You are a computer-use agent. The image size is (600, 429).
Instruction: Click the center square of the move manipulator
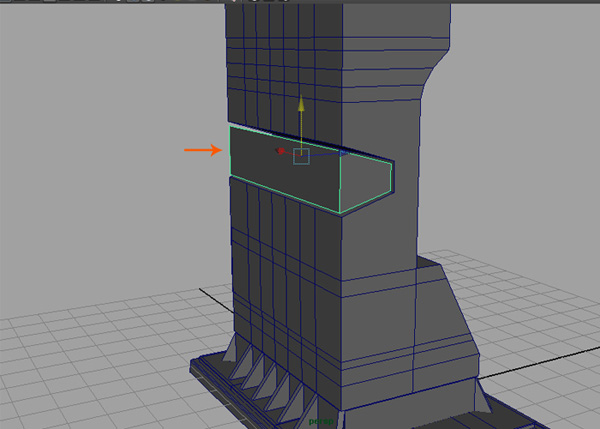click(x=301, y=156)
